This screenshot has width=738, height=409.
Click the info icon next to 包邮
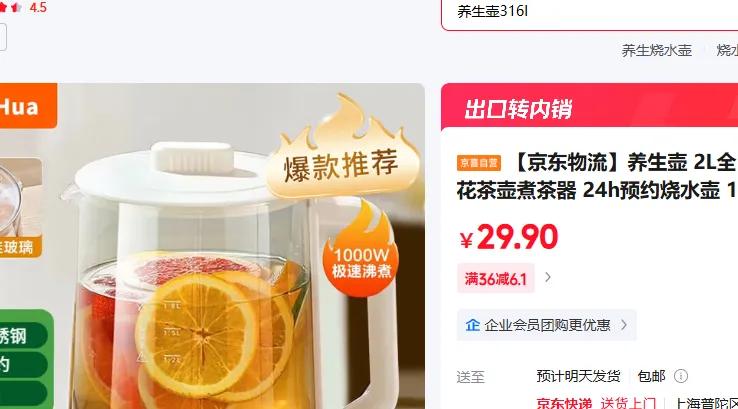click(x=681, y=376)
